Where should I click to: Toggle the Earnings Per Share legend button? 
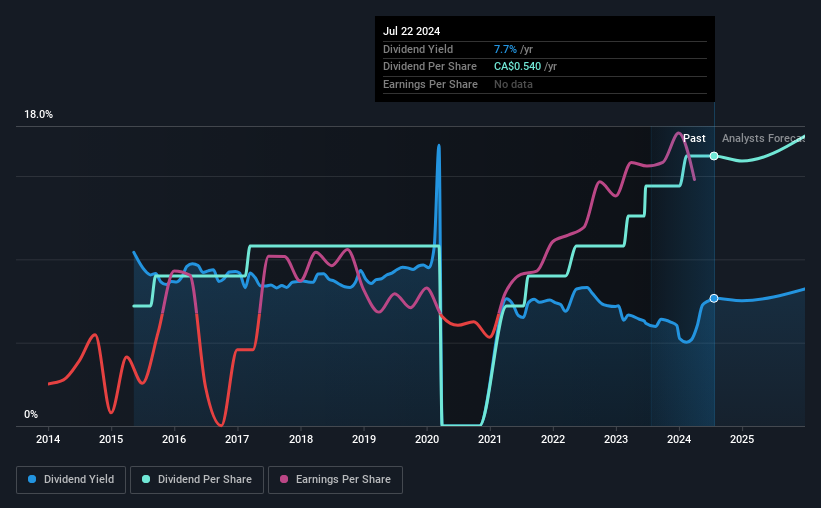[x=335, y=480]
